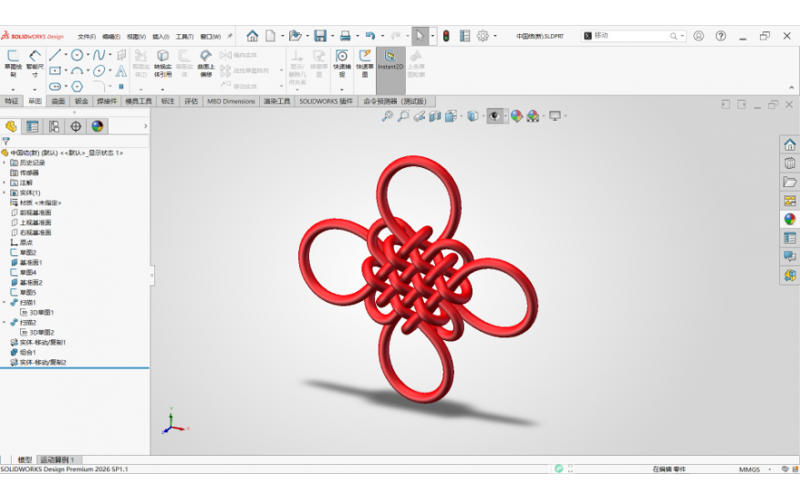800x500 pixels.
Task: Collapse the 扫描1 tree node
Action: pyautogui.click(x=5, y=302)
